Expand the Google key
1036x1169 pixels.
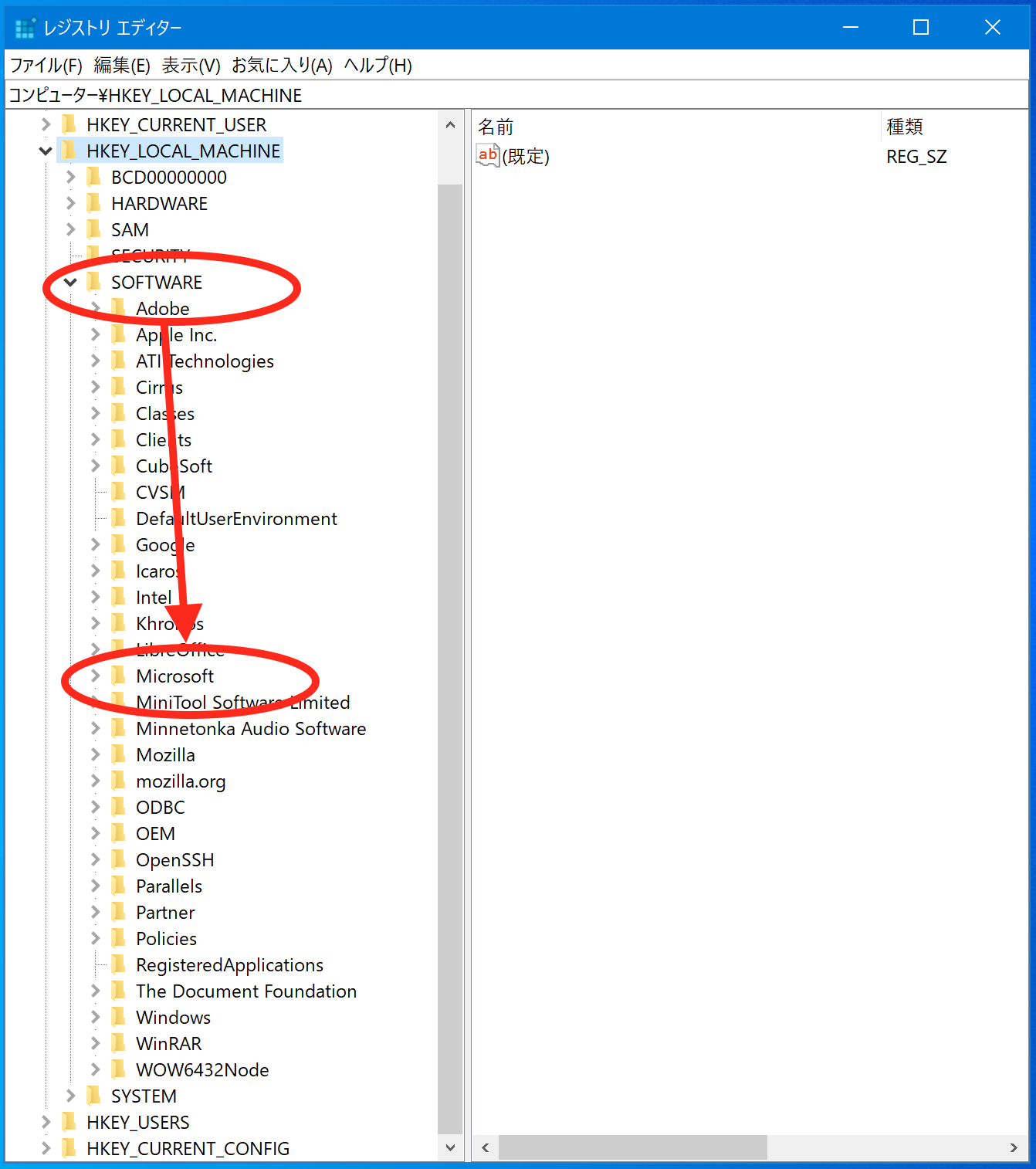tap(95, 544)
